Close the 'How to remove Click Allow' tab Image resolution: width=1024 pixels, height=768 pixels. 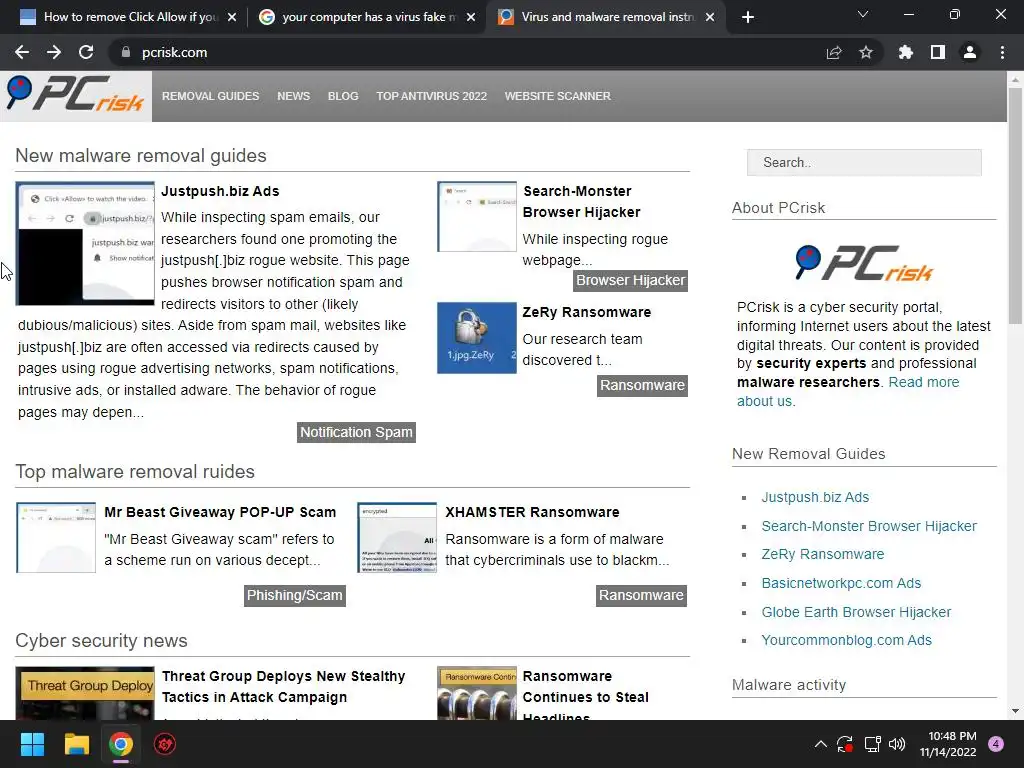click(232, 17)
